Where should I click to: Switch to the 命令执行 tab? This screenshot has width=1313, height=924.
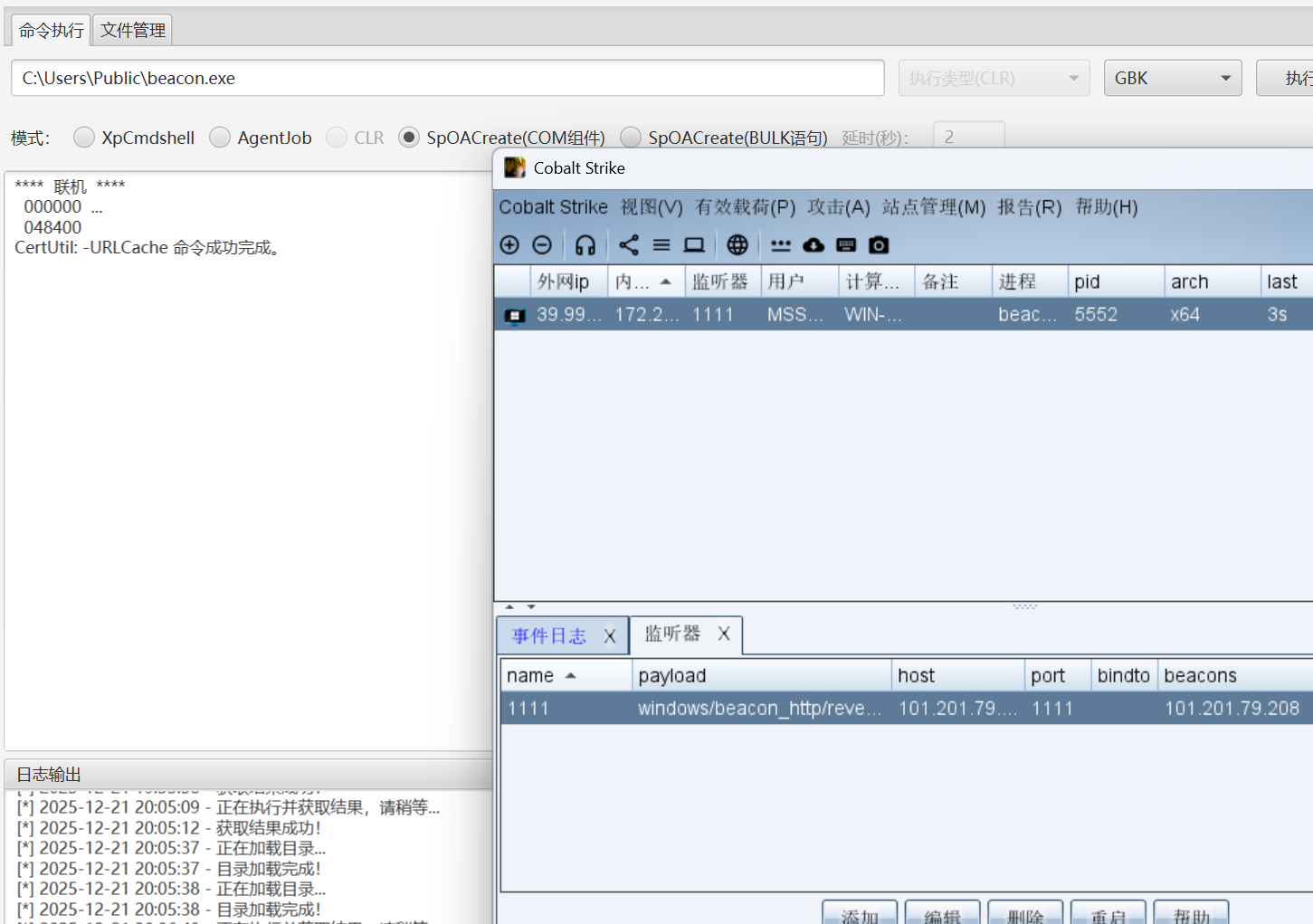52,30
